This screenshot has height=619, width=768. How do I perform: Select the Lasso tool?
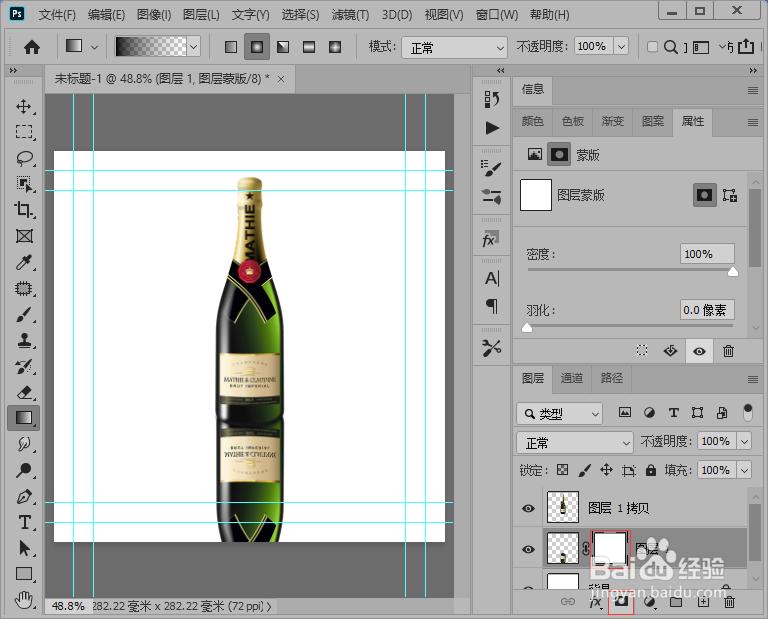(x=24, y=158)
